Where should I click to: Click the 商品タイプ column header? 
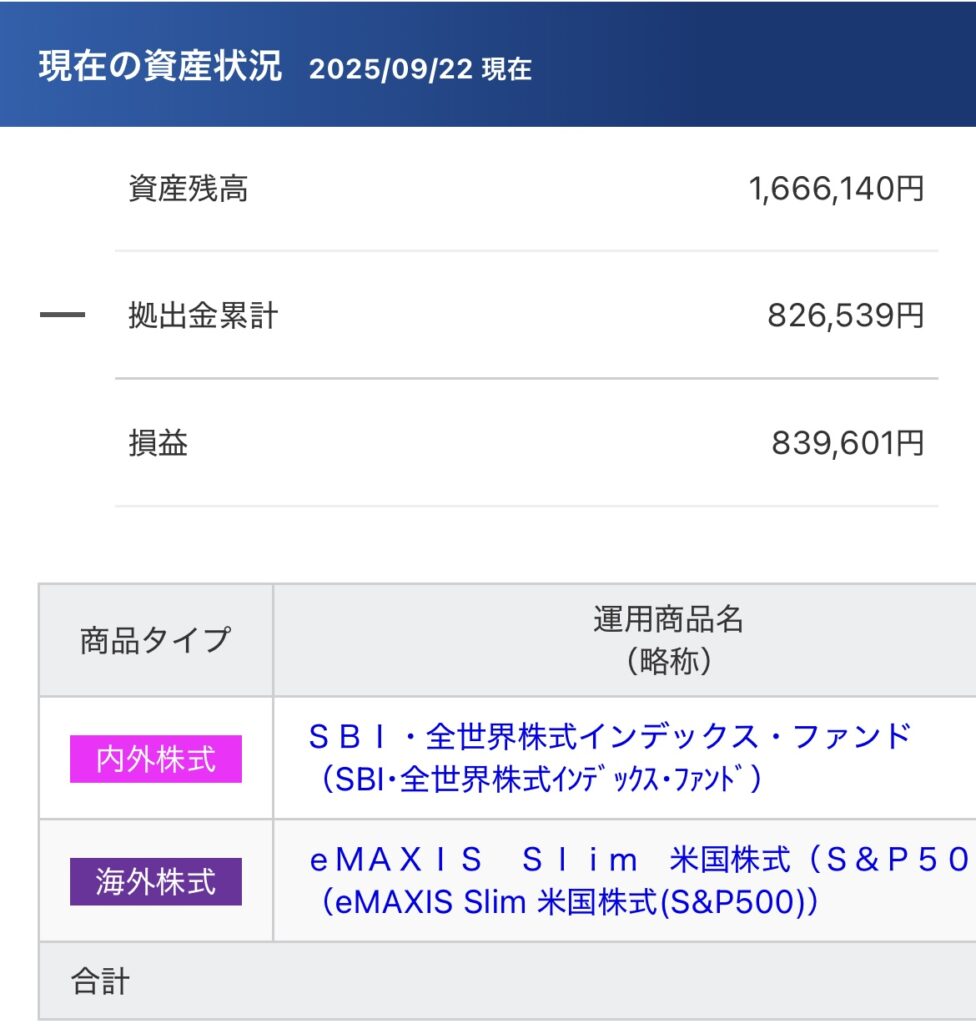point(155,640)
